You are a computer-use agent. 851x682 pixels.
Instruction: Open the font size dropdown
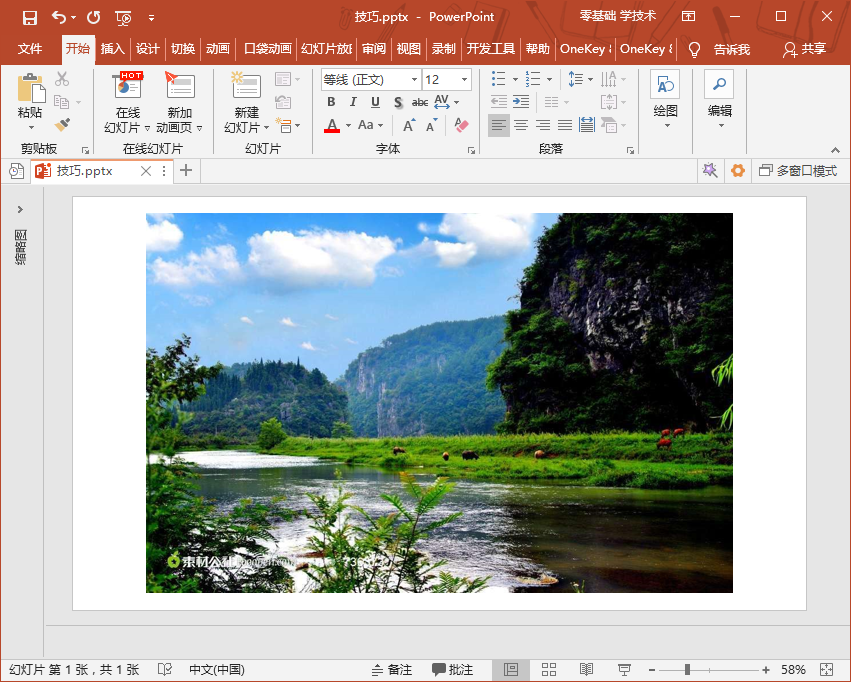[465, 80]
